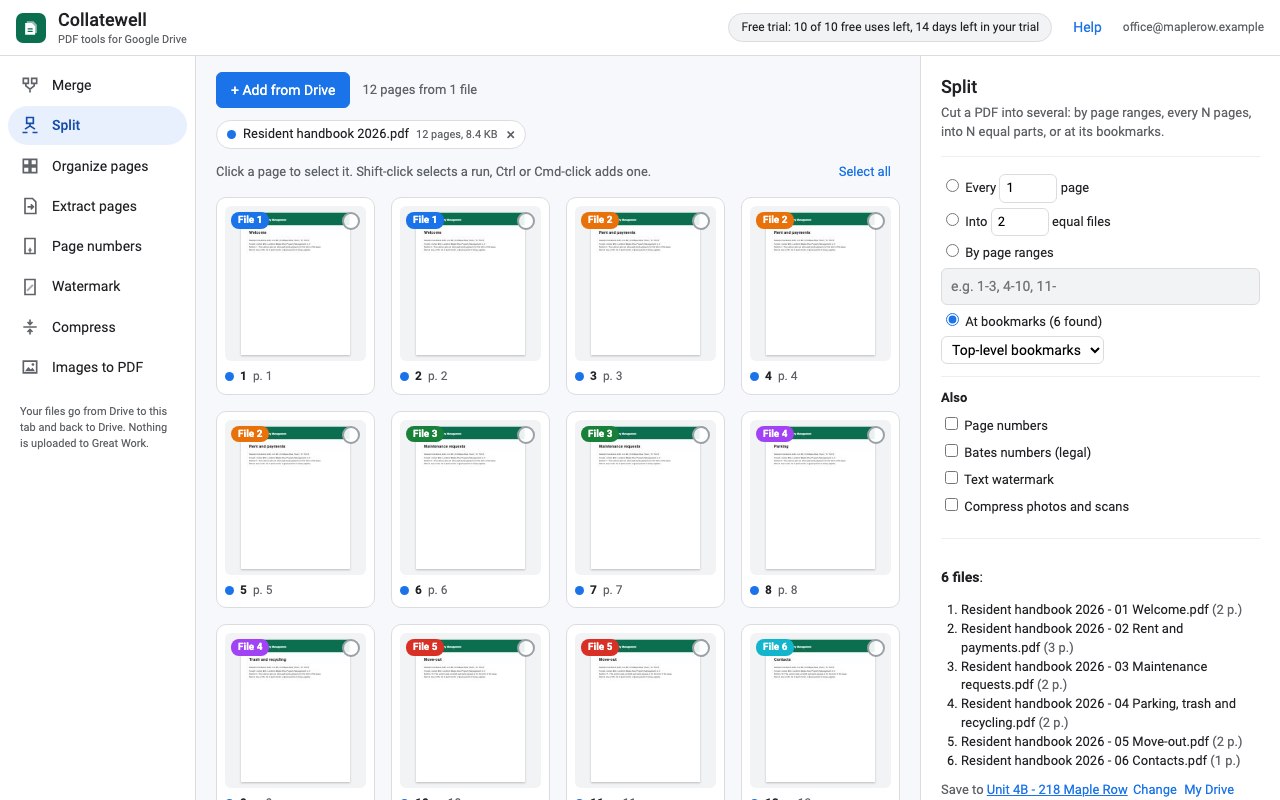Select the Every N page radio option
Image resolution: width=1280 pixels, height=800 pixels.
click(x=952, y=186)
